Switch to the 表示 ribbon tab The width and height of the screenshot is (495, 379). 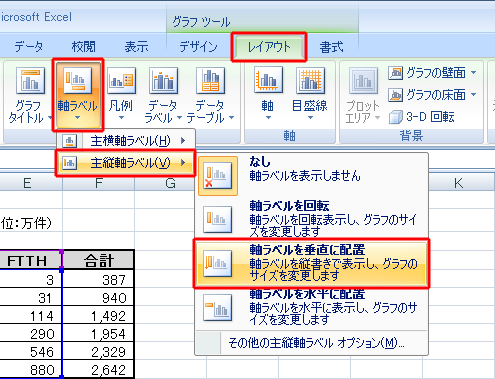coord(136,47)
